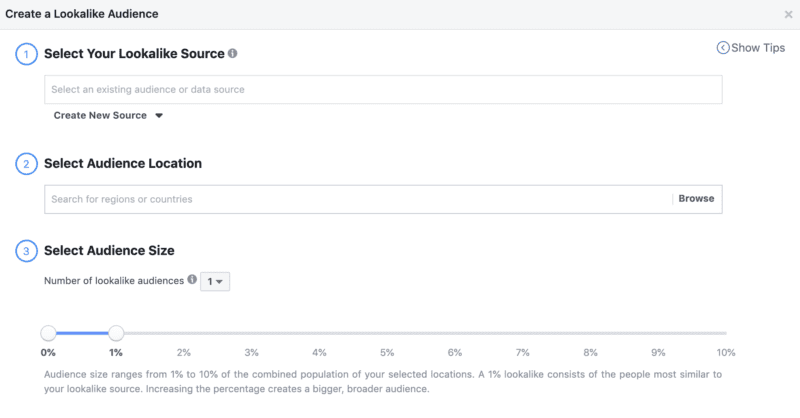
Task: Click the slider handle at 0%
Action: point(48,333)
